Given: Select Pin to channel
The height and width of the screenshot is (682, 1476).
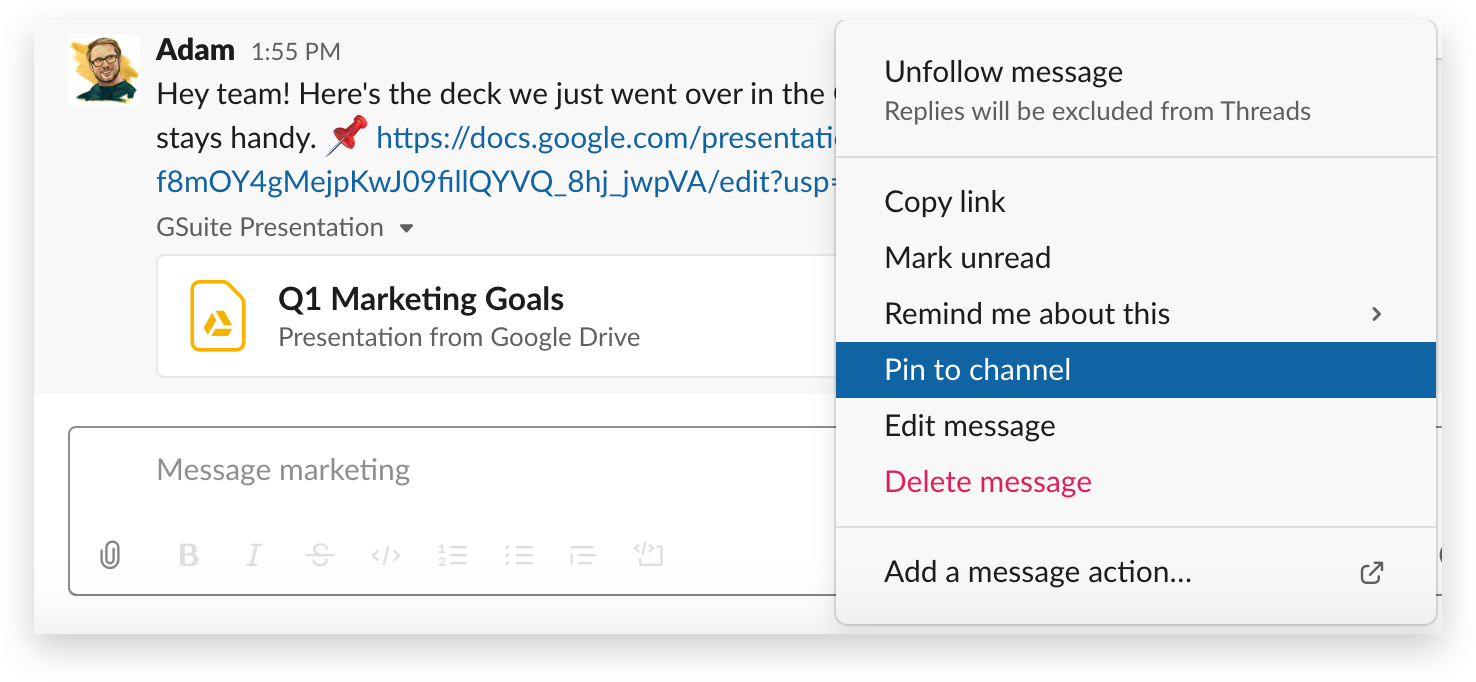Looking at the screenshot, I should click(977, 370).
